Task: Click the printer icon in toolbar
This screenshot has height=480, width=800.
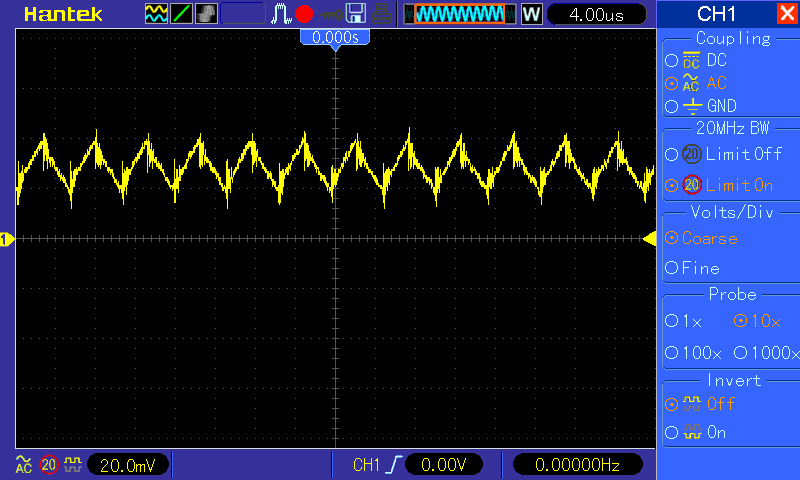Action: pos(381,14)
